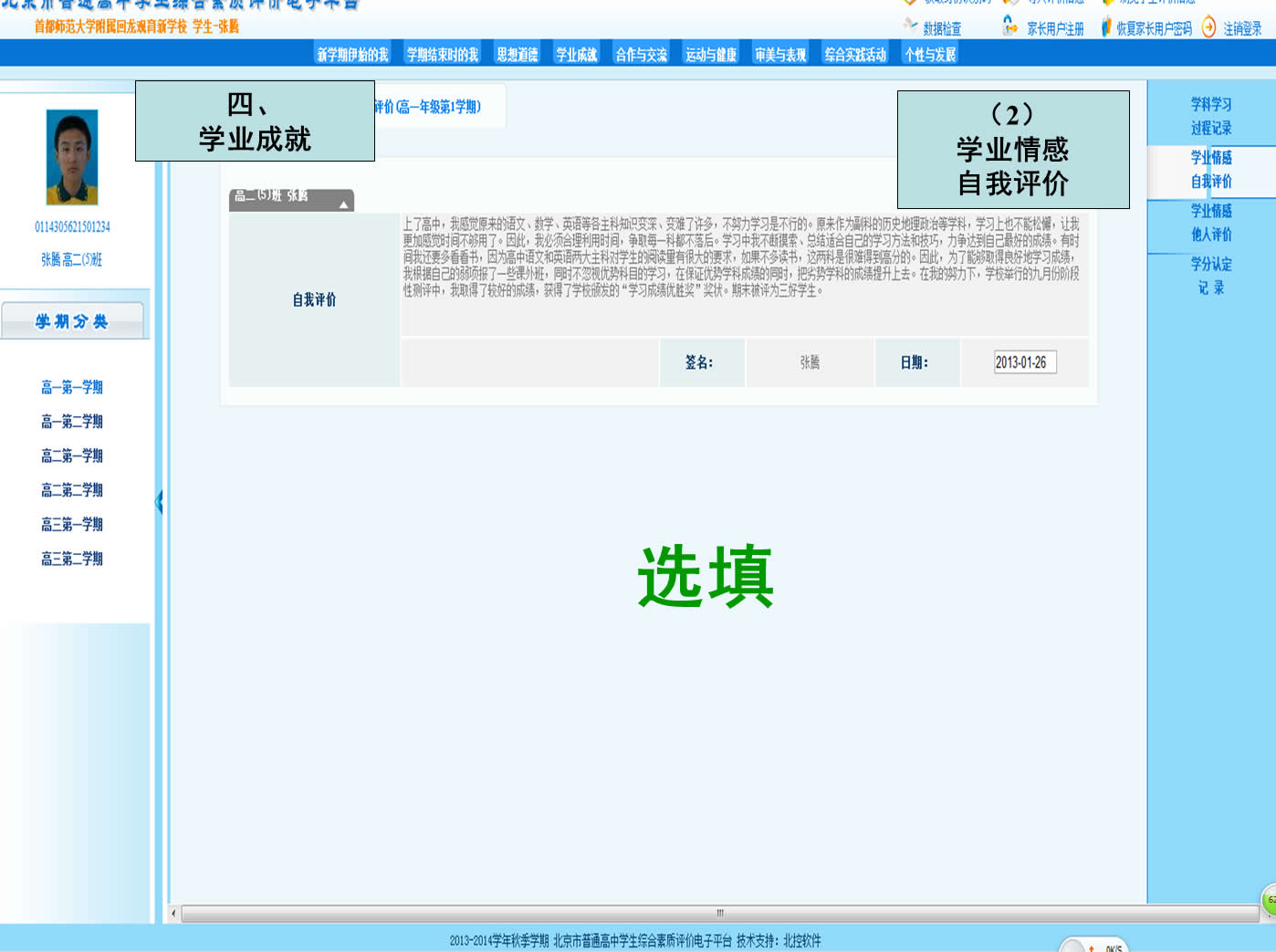The height and width of the screenshot is (952, 1276).
Task: Open 学科学习过程记录 in the right sidebar
Action: tap(1211, 116)
